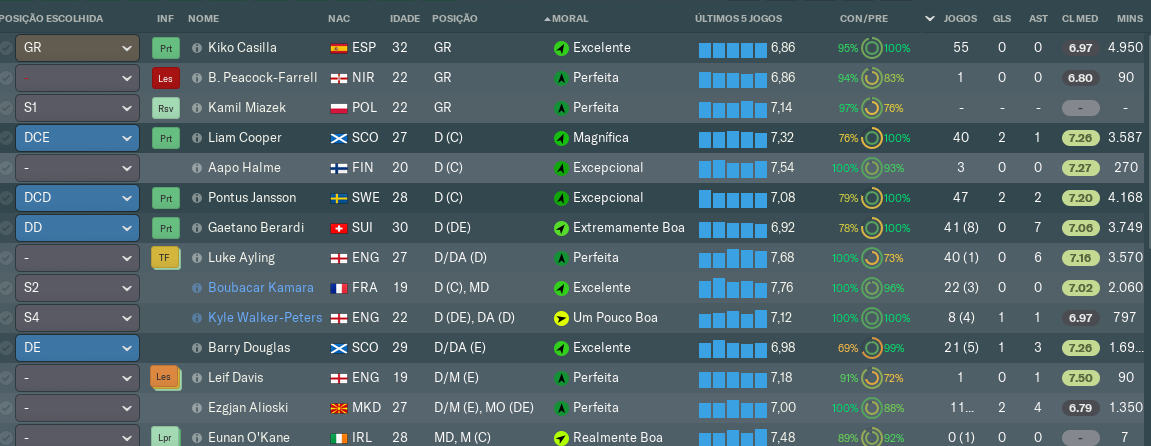
Task: Click the orange Les badge for Leif Davis
Action: click(164, 377)
